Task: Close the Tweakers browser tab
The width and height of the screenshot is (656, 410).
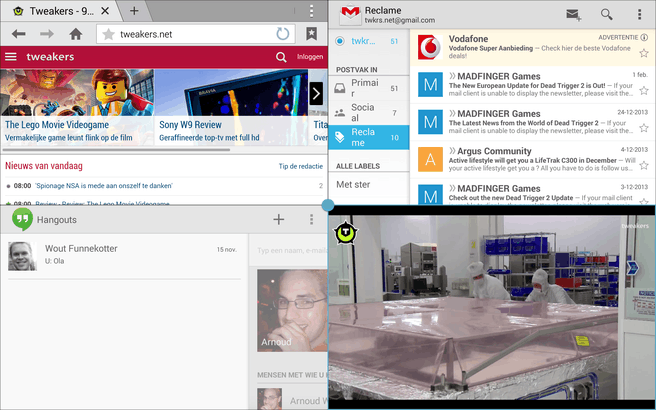Action: (105, 11)
